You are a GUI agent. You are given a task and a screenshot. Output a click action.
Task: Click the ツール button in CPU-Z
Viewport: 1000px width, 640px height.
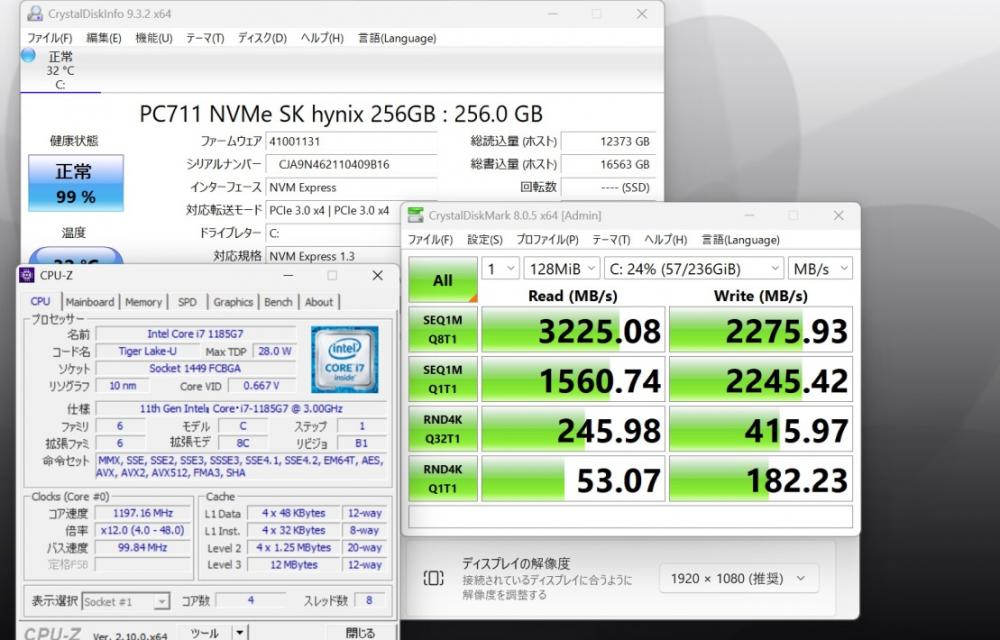204,632
